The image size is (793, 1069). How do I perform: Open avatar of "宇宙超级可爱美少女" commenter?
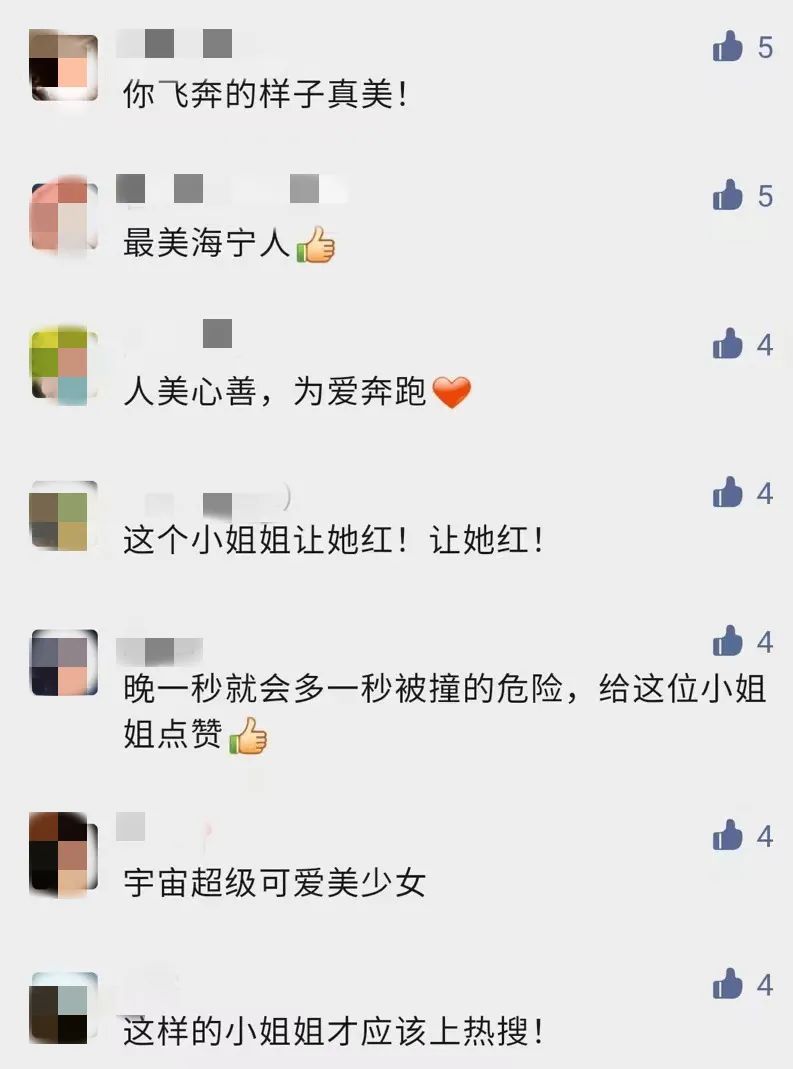click(64, 855)
